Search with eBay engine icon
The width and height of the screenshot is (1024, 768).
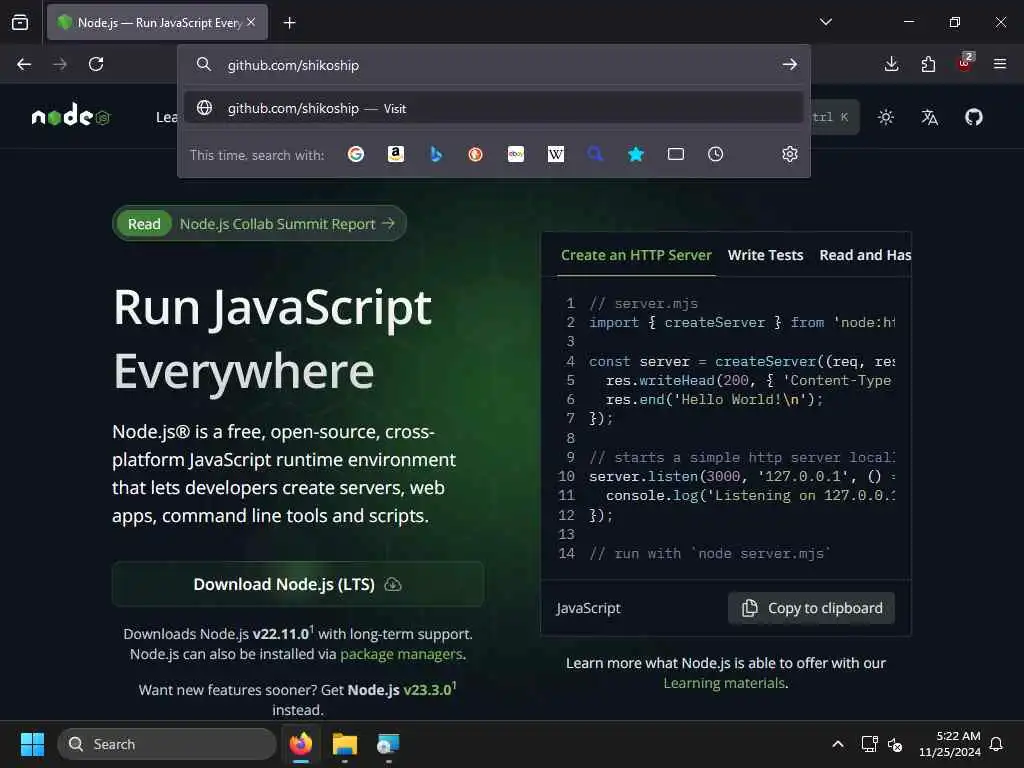click(x=516, y=154)
